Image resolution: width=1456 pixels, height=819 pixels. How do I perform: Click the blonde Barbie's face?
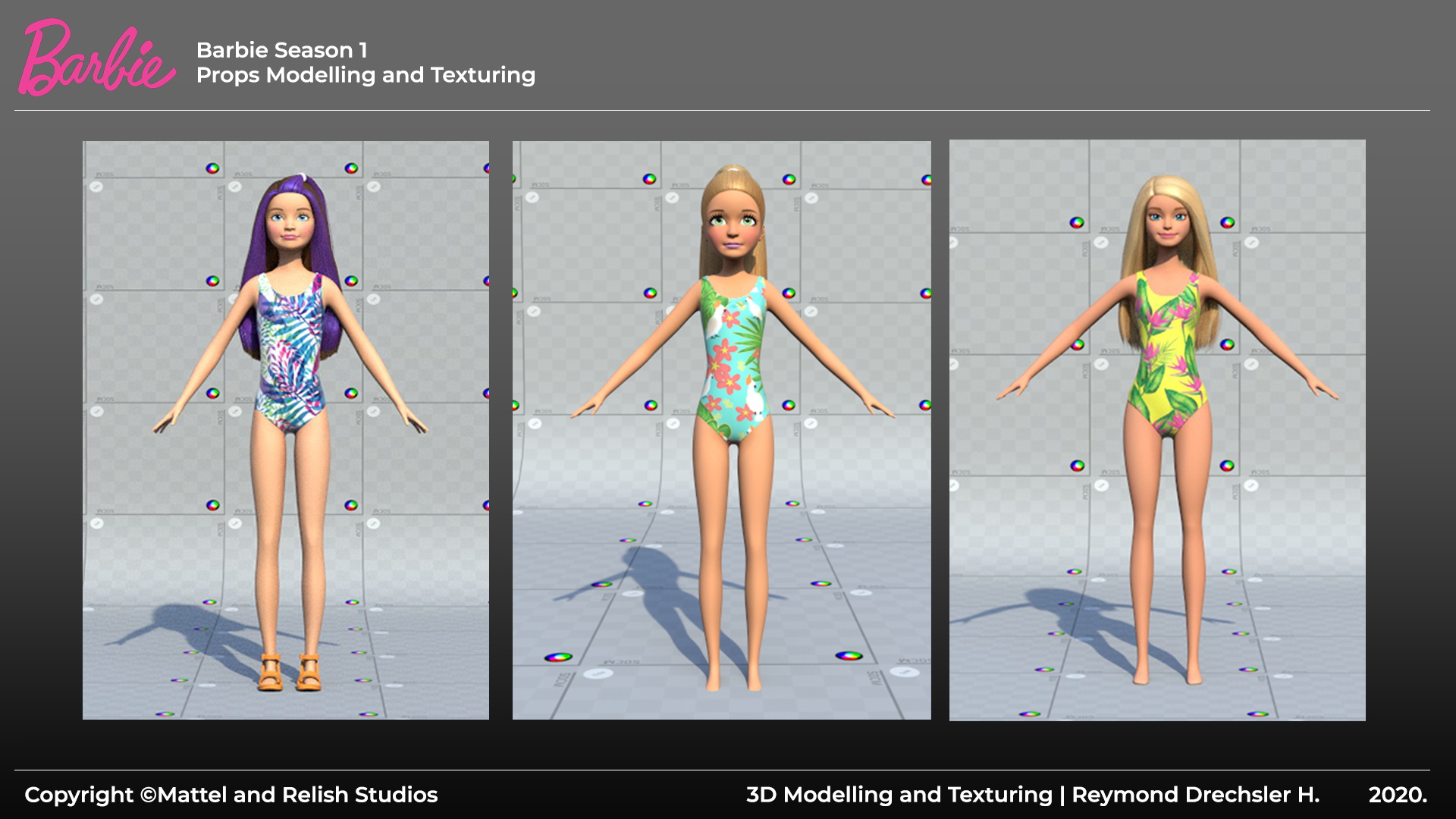(1166, 224)
